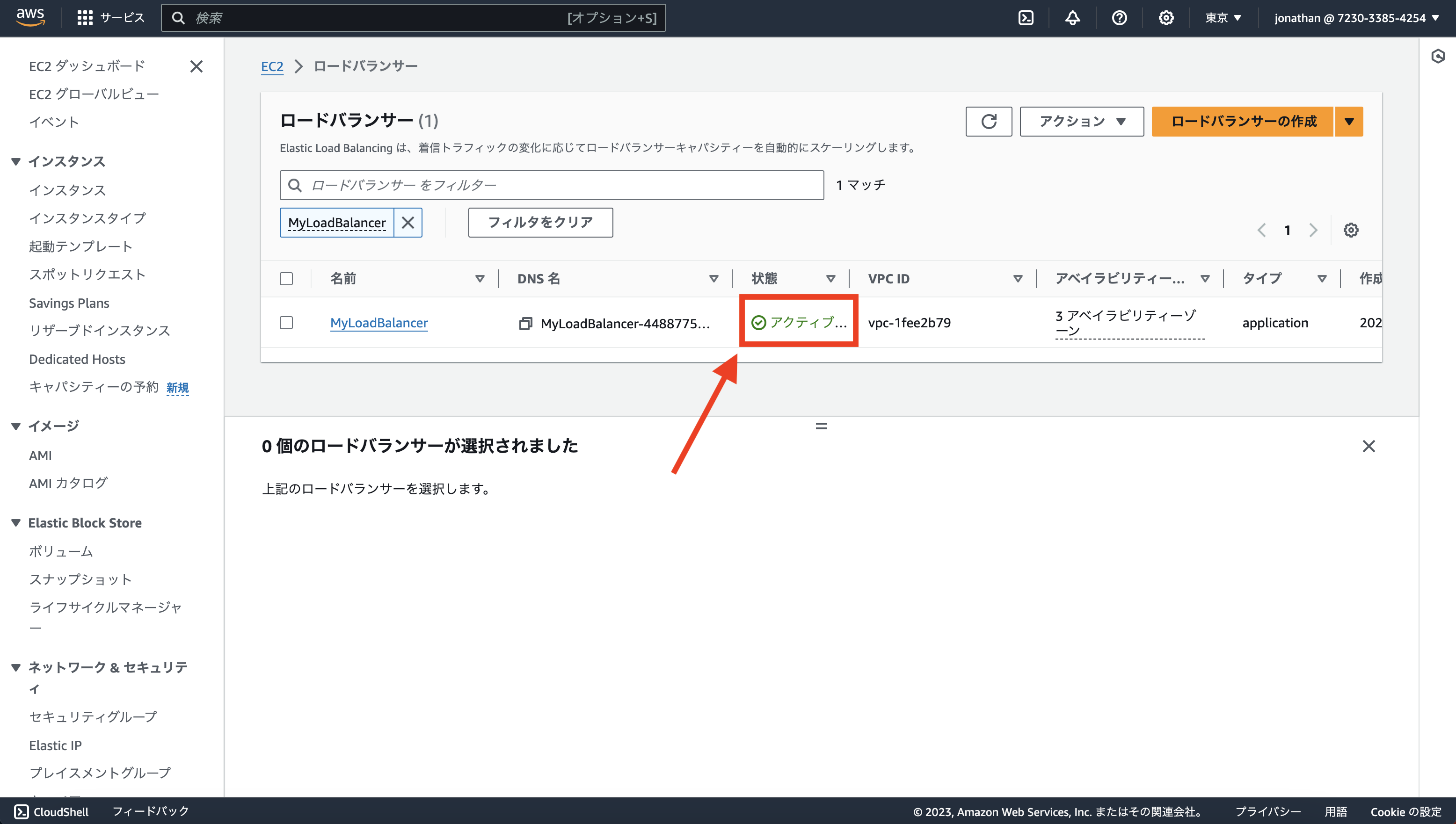Image resolution: width=1456 pixels, height=824 pixels.
Task: Select セキュリティグループ in the sidebar
Action: click(92, 716)
